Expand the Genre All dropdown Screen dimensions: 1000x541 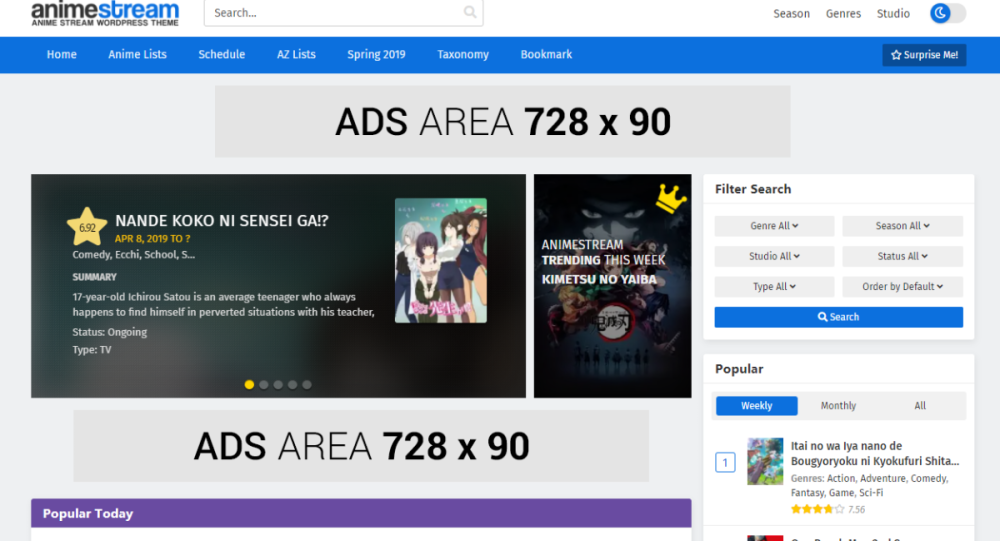(x=774, y=226)
